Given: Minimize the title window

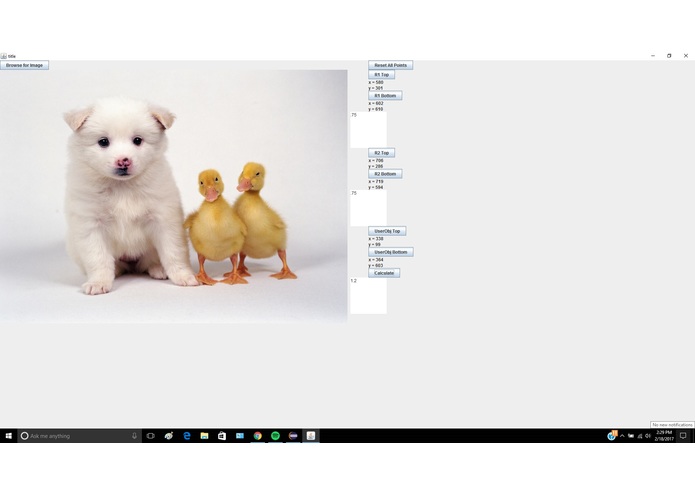Looking at the screenshot, I should (x=653, y=56).
